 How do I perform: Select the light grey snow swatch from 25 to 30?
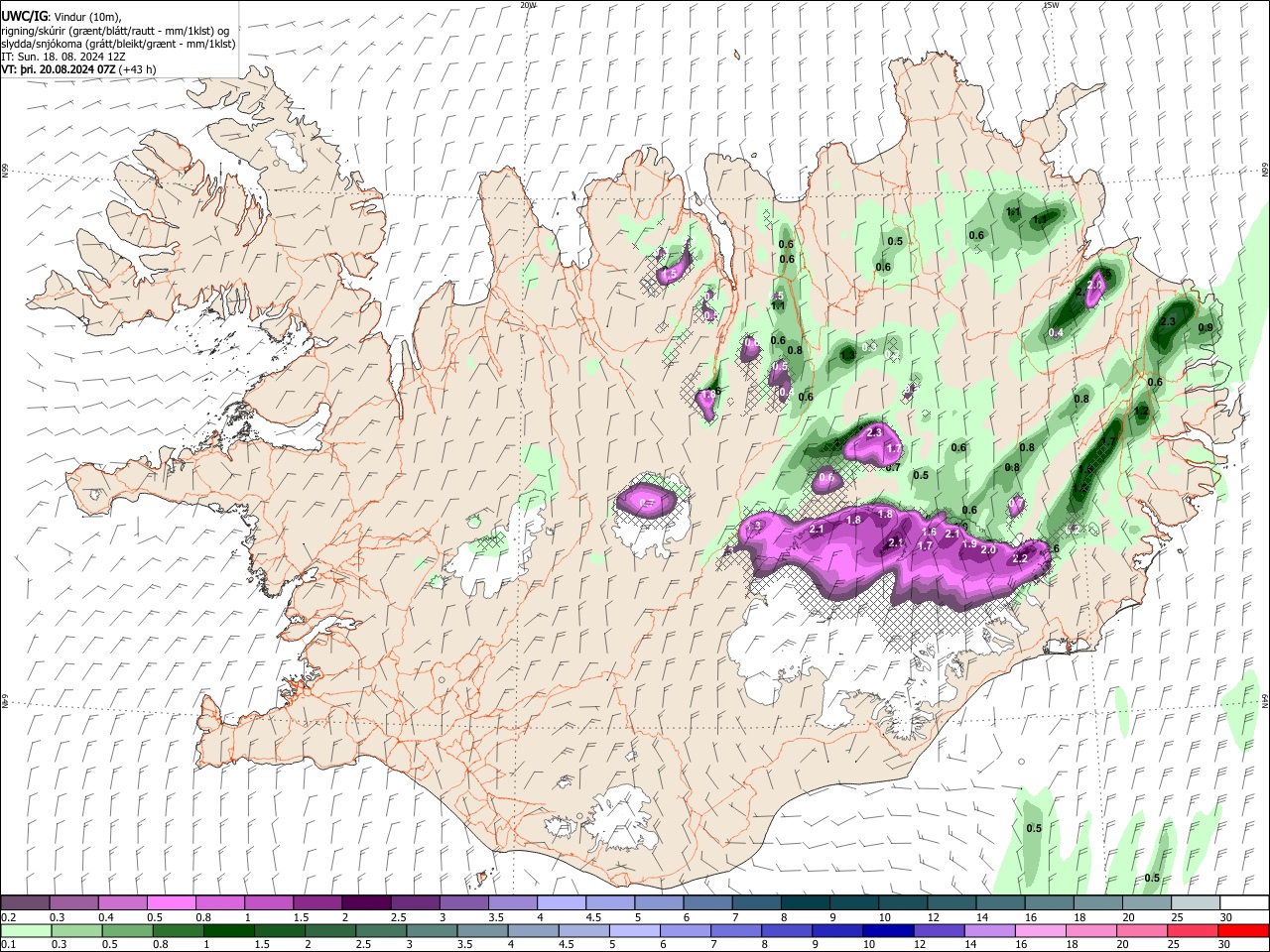pos(1195,903)
